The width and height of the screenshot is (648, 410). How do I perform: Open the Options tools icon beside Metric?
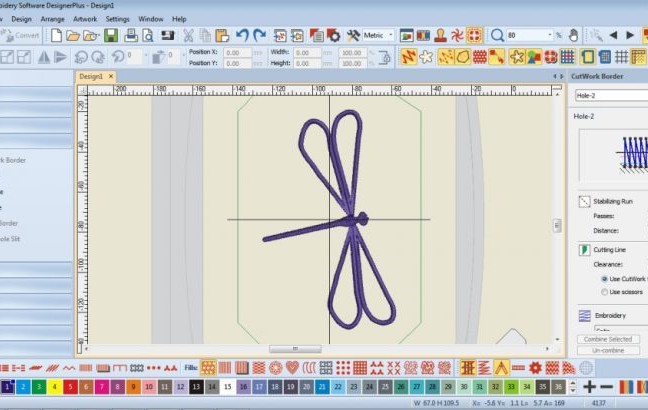point(353,36)
